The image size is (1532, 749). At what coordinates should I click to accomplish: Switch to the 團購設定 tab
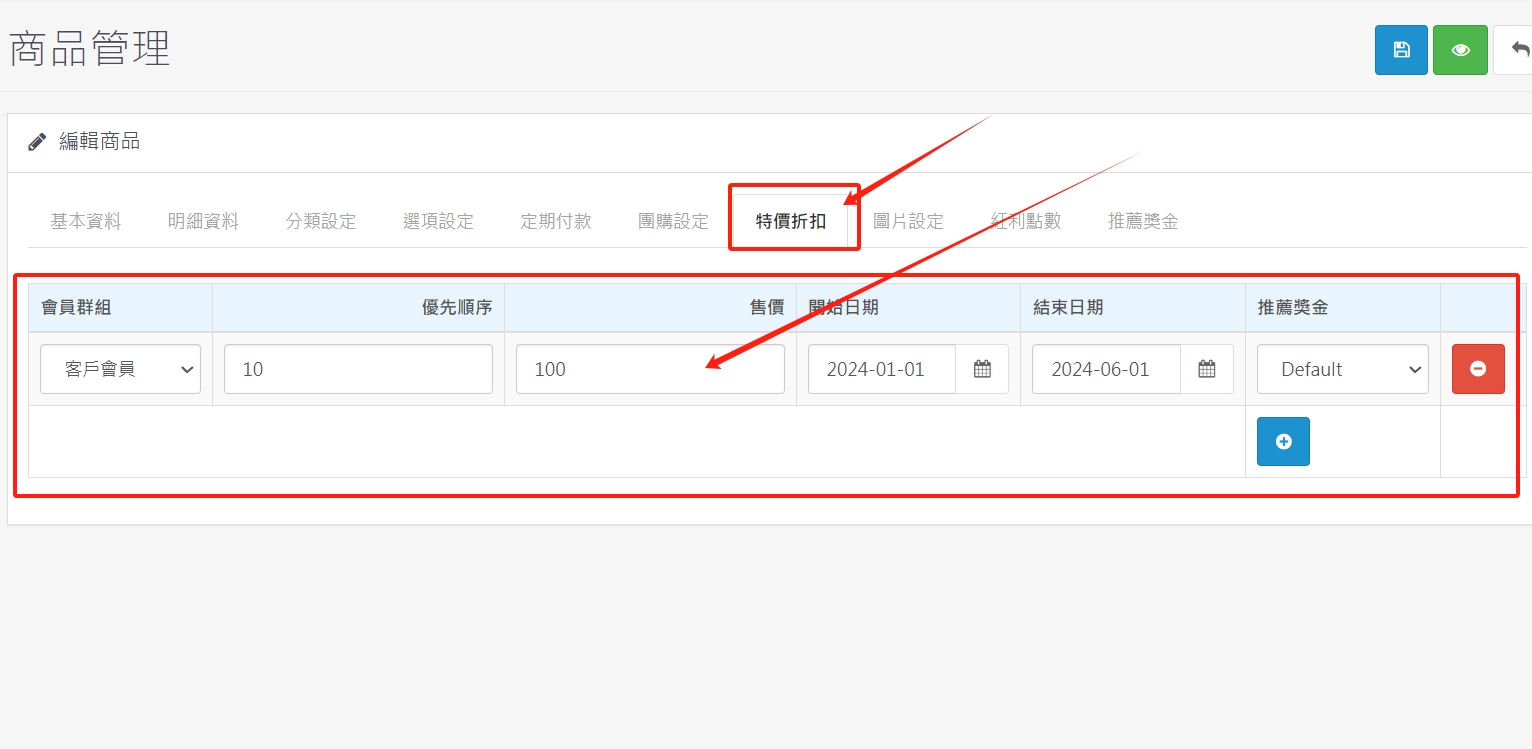673,221
